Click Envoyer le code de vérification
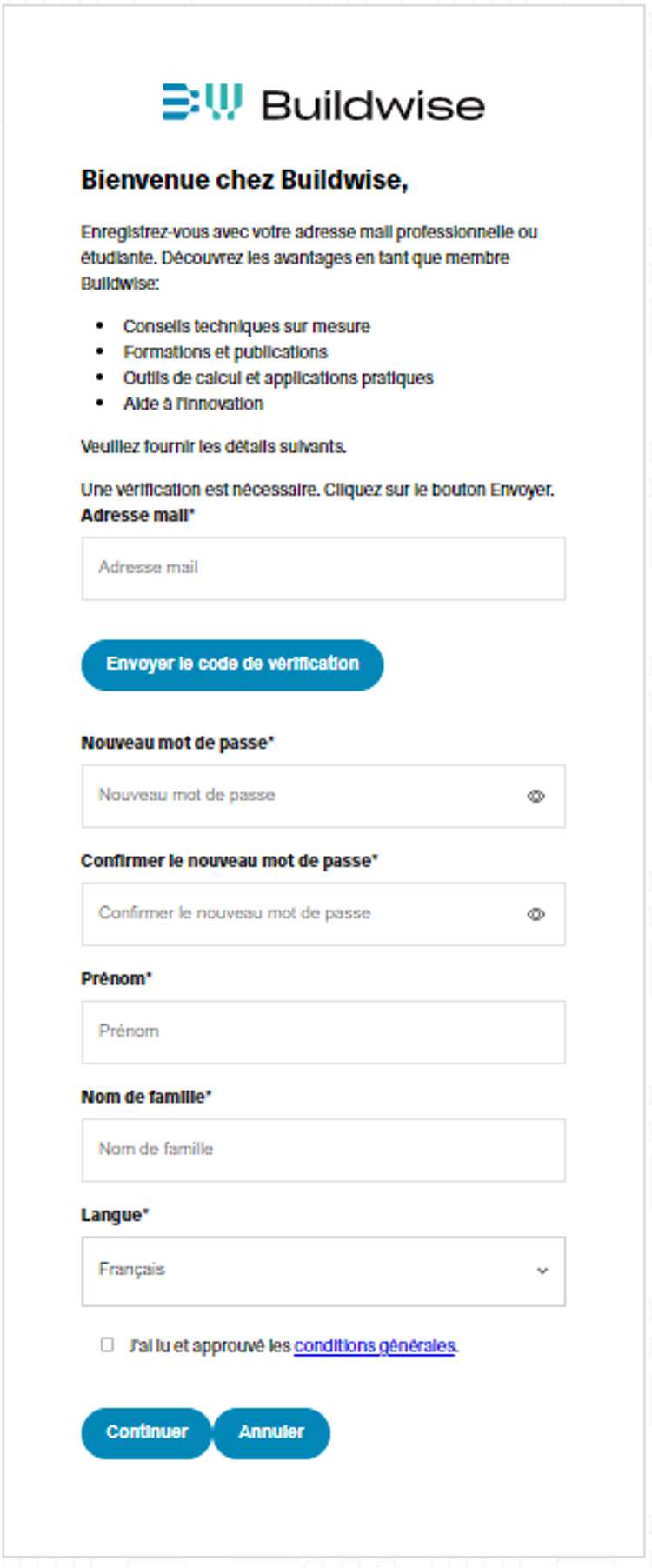Viewport: 652px width, 1568px height. point(232,665)
